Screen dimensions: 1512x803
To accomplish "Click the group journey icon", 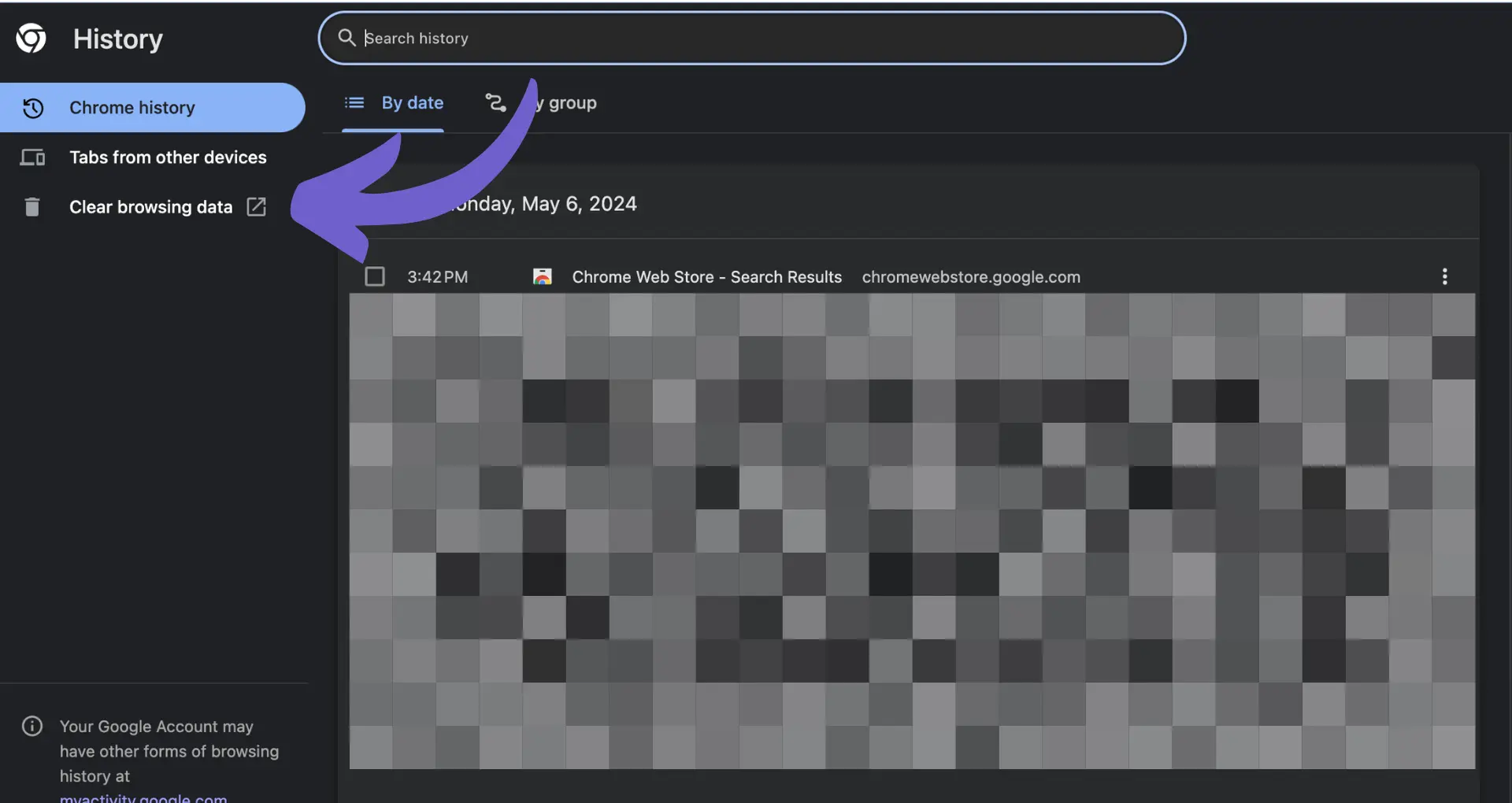I will pos(495,102).
